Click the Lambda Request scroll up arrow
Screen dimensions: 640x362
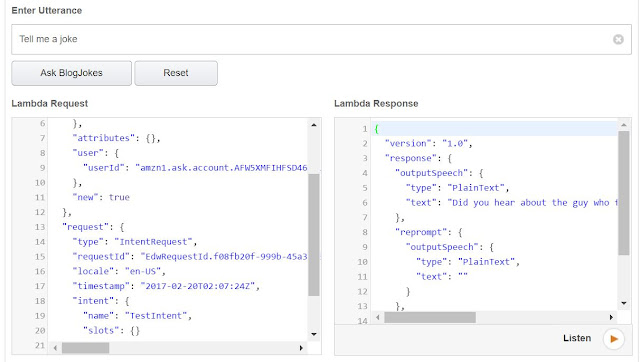click(313, 125)
